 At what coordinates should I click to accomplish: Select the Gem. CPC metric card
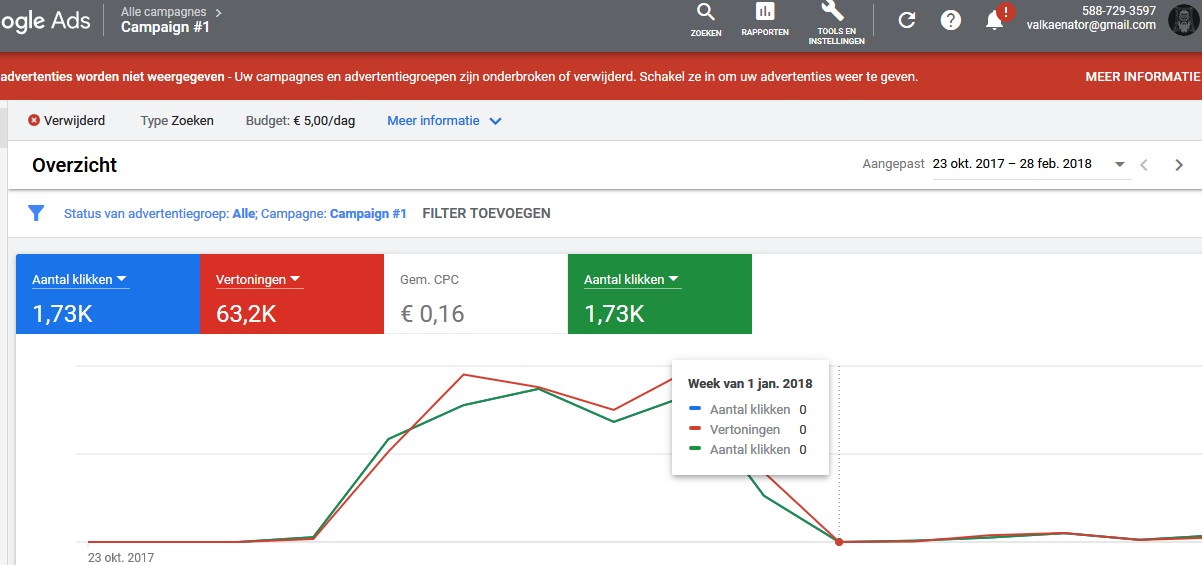(475, 295)
